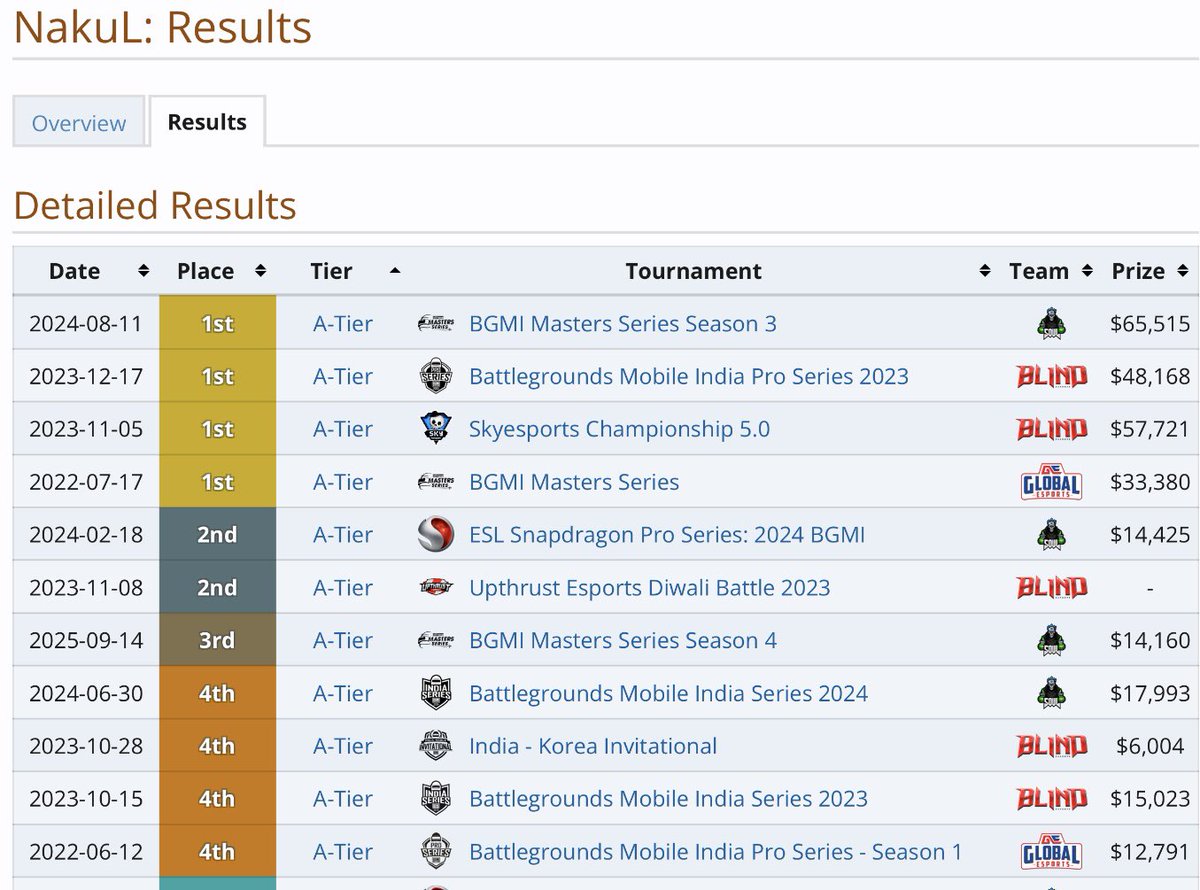
Task: Open the Blind team logo in the Upthrust row
Action: 1051,588
